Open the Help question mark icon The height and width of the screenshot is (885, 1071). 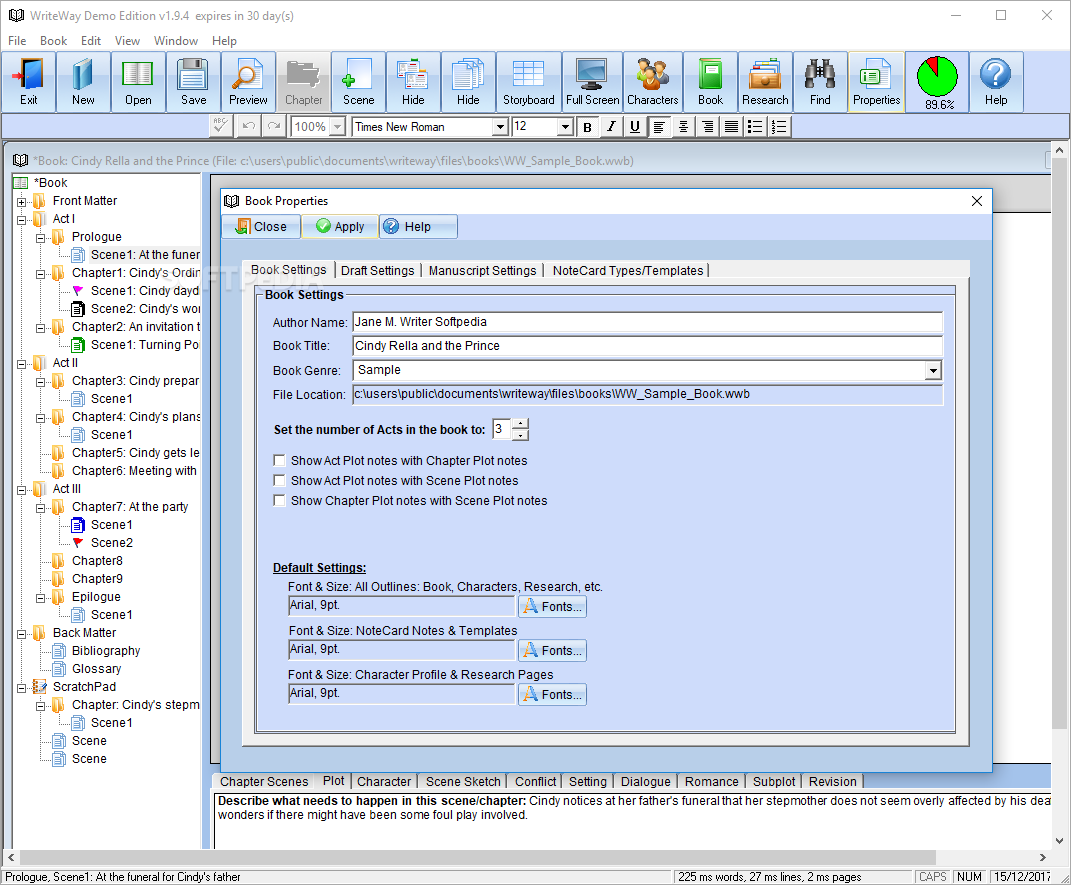(x=996, y=82)
